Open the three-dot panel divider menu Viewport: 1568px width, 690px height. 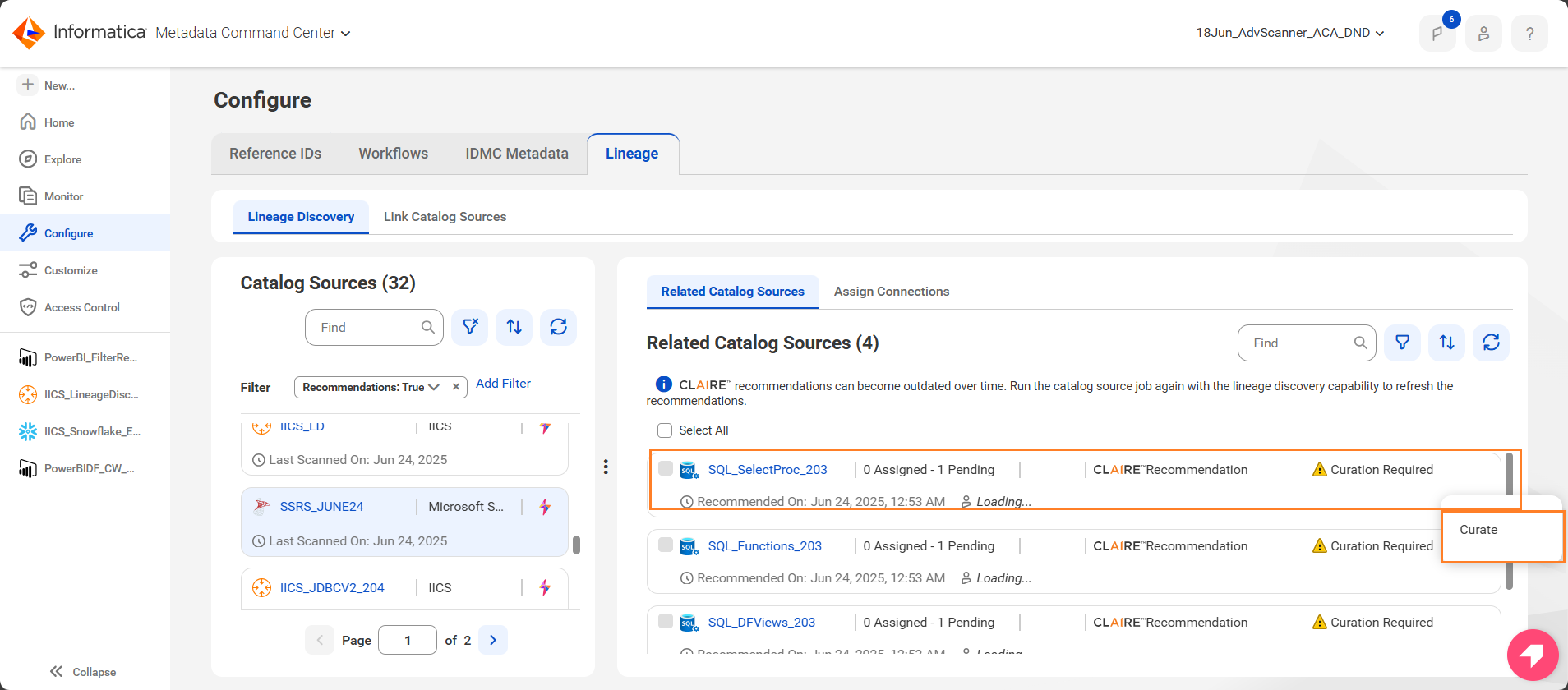(606, 467)
